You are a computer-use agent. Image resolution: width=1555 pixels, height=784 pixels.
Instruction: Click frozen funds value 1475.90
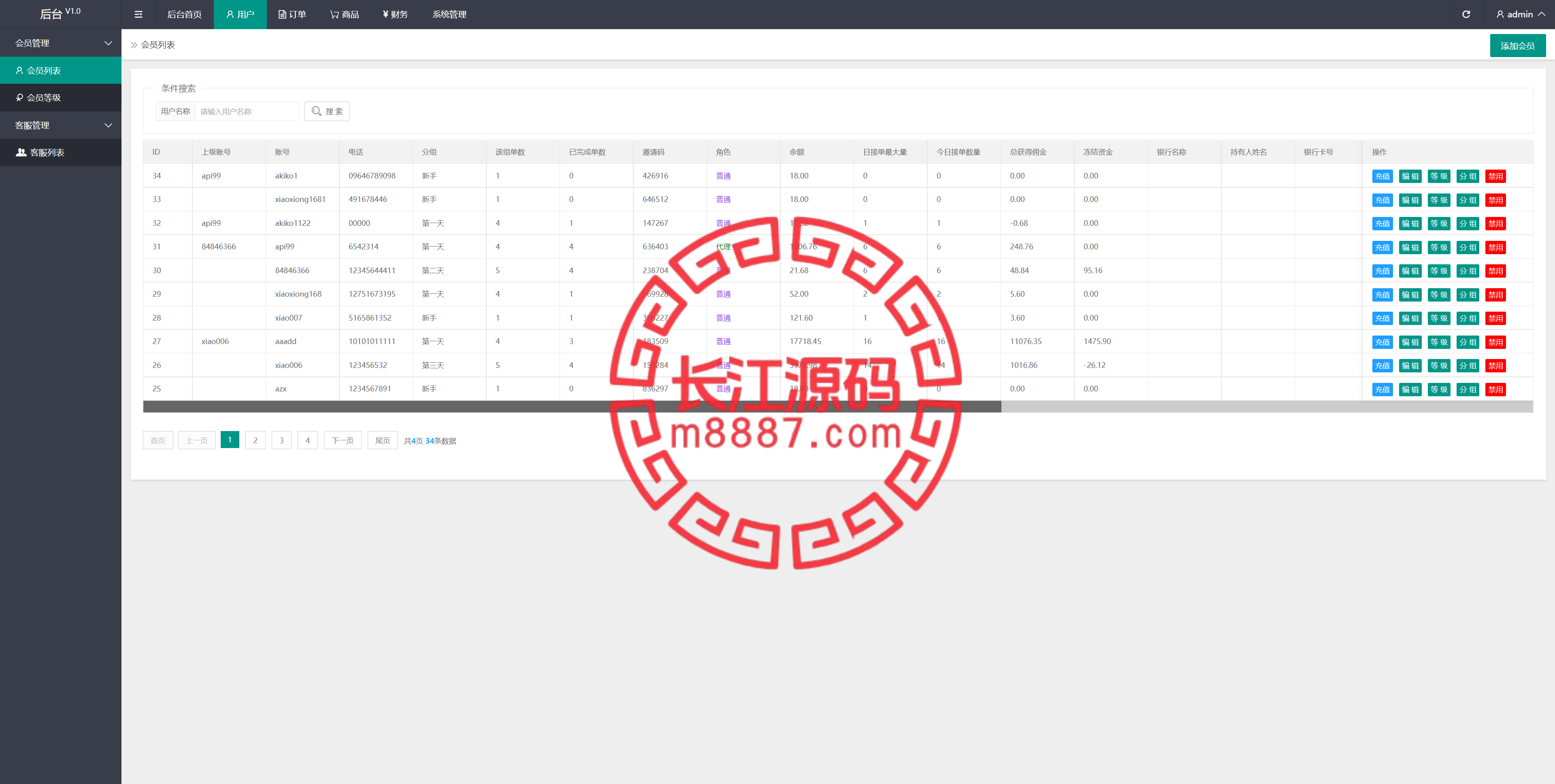(1097, 341)
